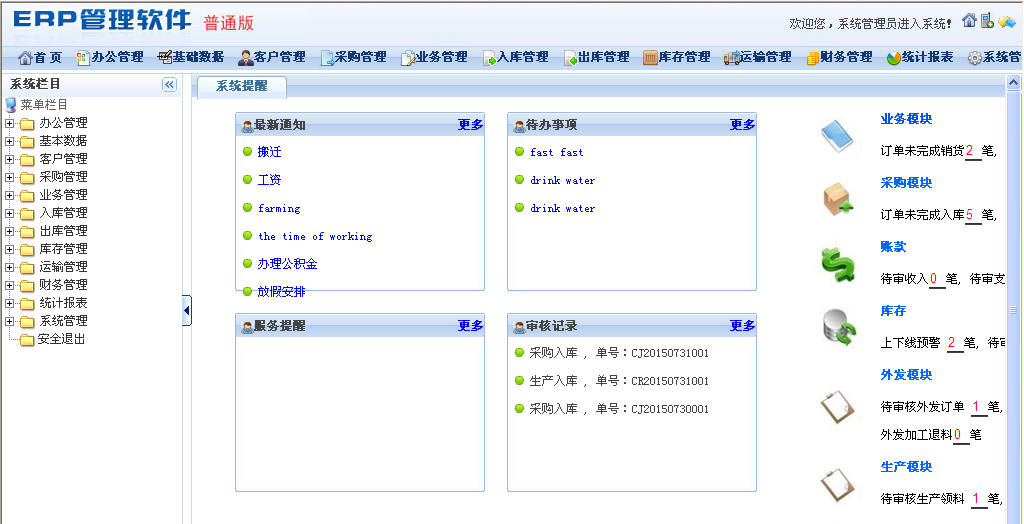Click the home icon in the header
The image size is (1024, 524).
[969, 21]
